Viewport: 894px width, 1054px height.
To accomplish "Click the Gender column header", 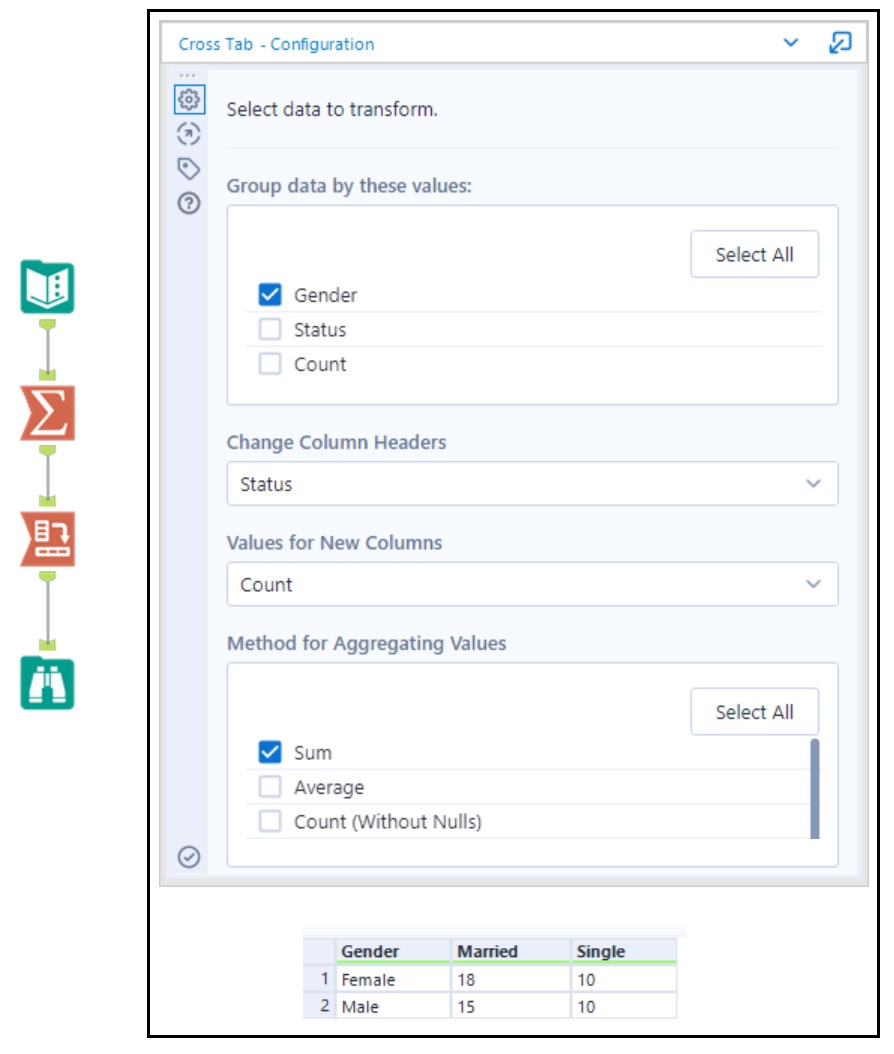I will coord(393,951).
